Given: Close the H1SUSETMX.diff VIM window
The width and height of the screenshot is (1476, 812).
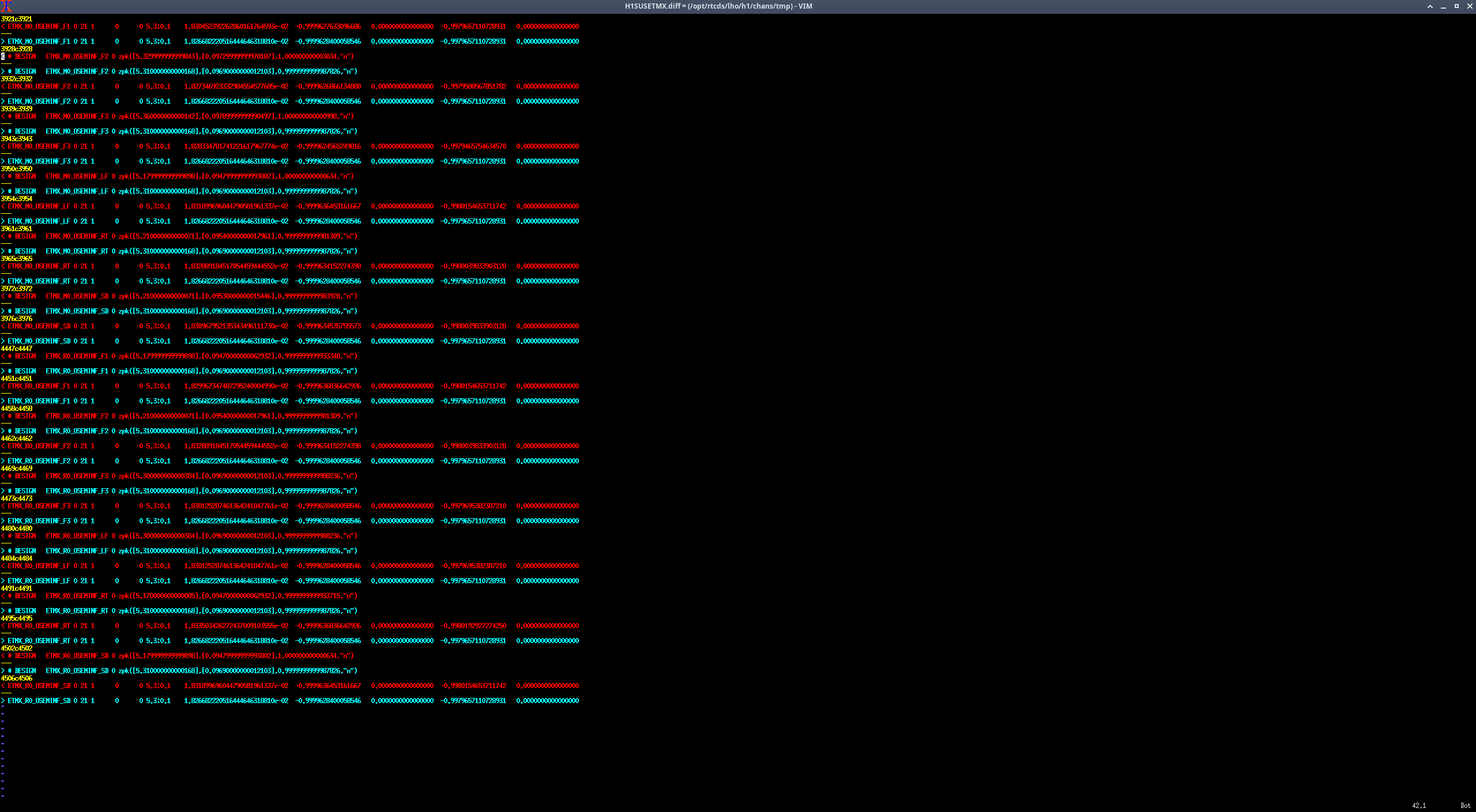Looking at the screenshot, I should point(1469,6).
